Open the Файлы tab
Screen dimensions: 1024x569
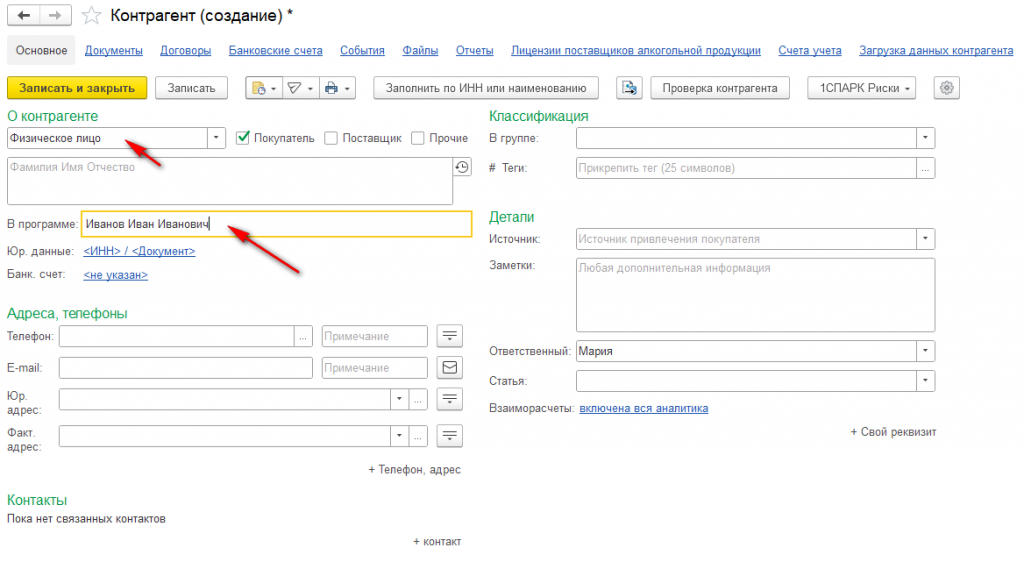click(x=420, y=50)
